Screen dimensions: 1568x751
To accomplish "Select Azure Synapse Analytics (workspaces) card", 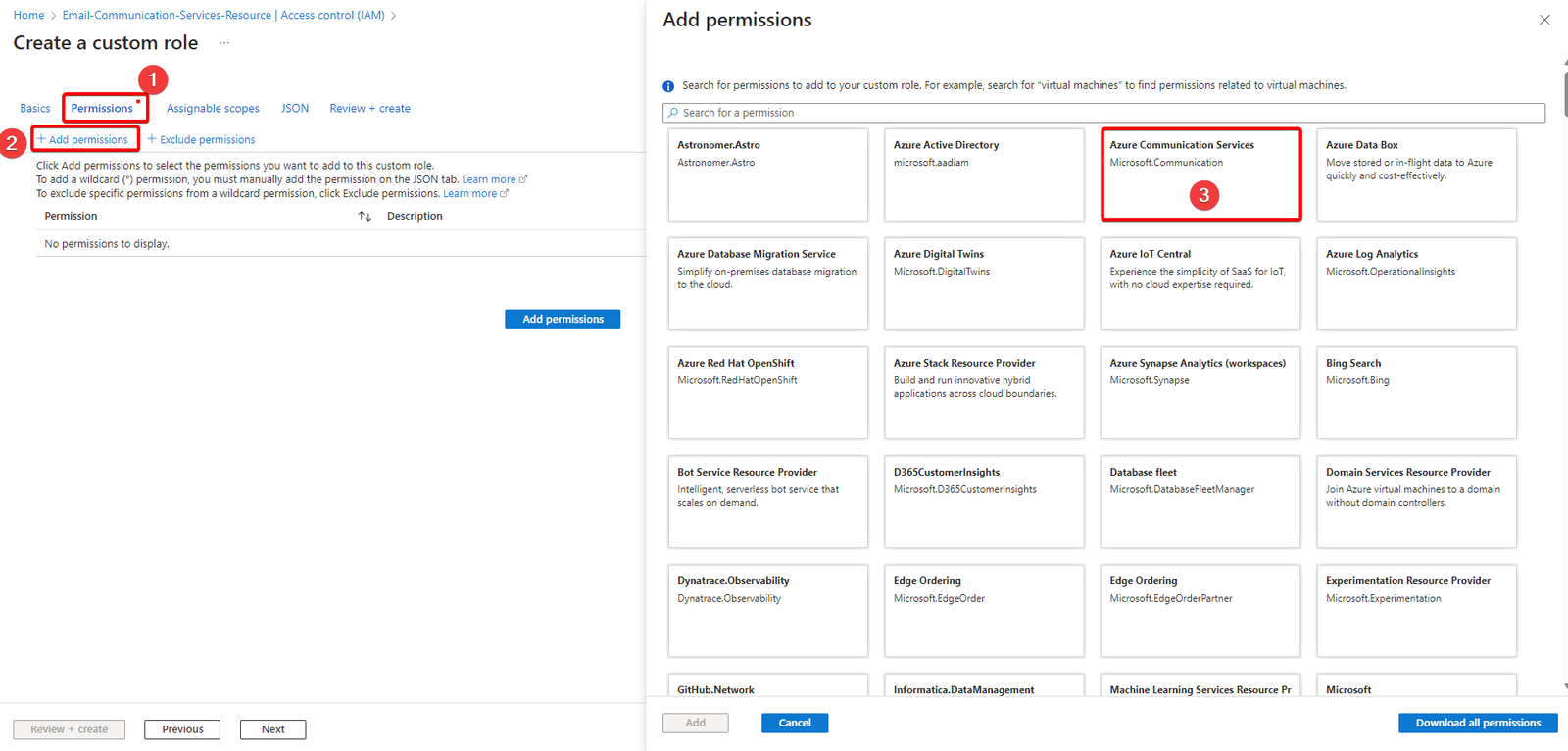I will pyautogui.click(x=1200, y=392).
